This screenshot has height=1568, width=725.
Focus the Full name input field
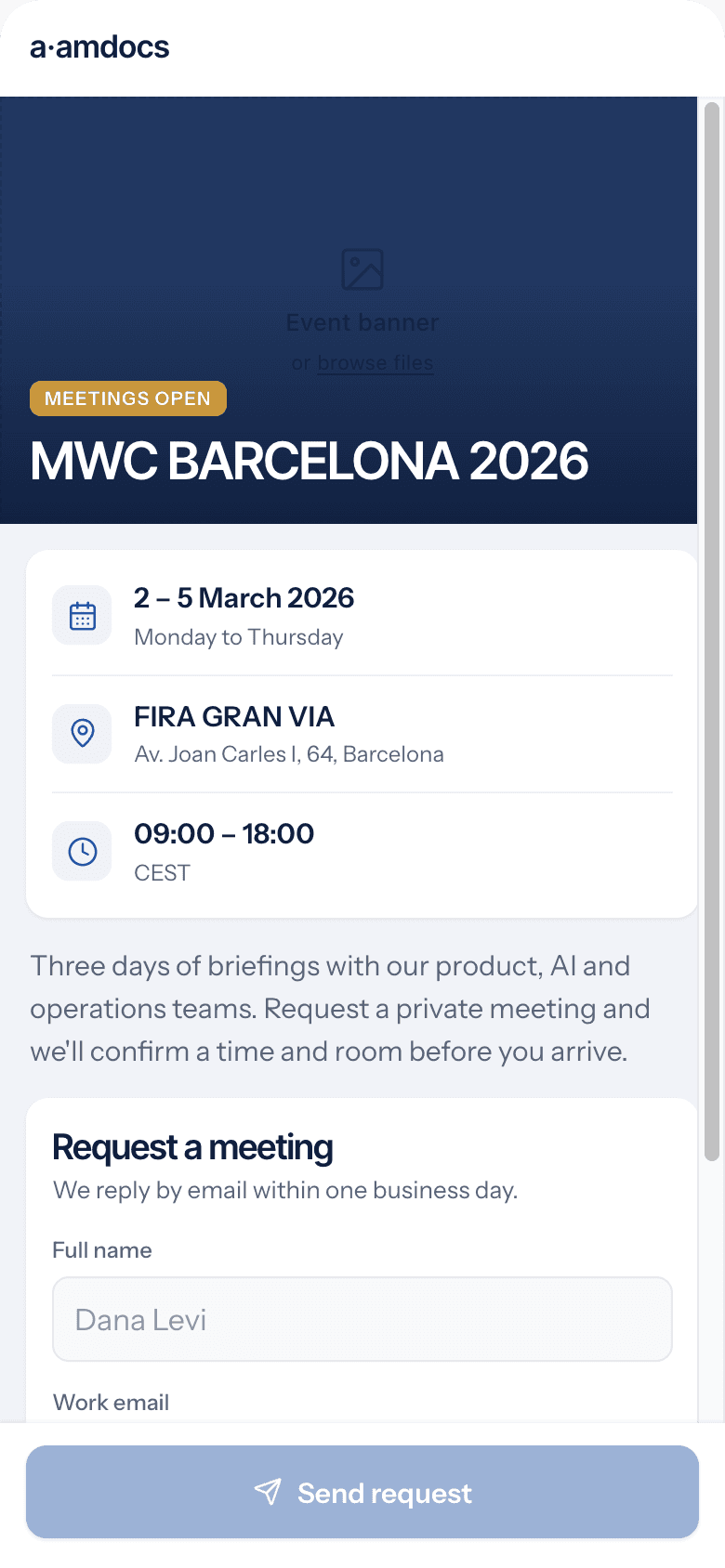(x=362, y=1319)
